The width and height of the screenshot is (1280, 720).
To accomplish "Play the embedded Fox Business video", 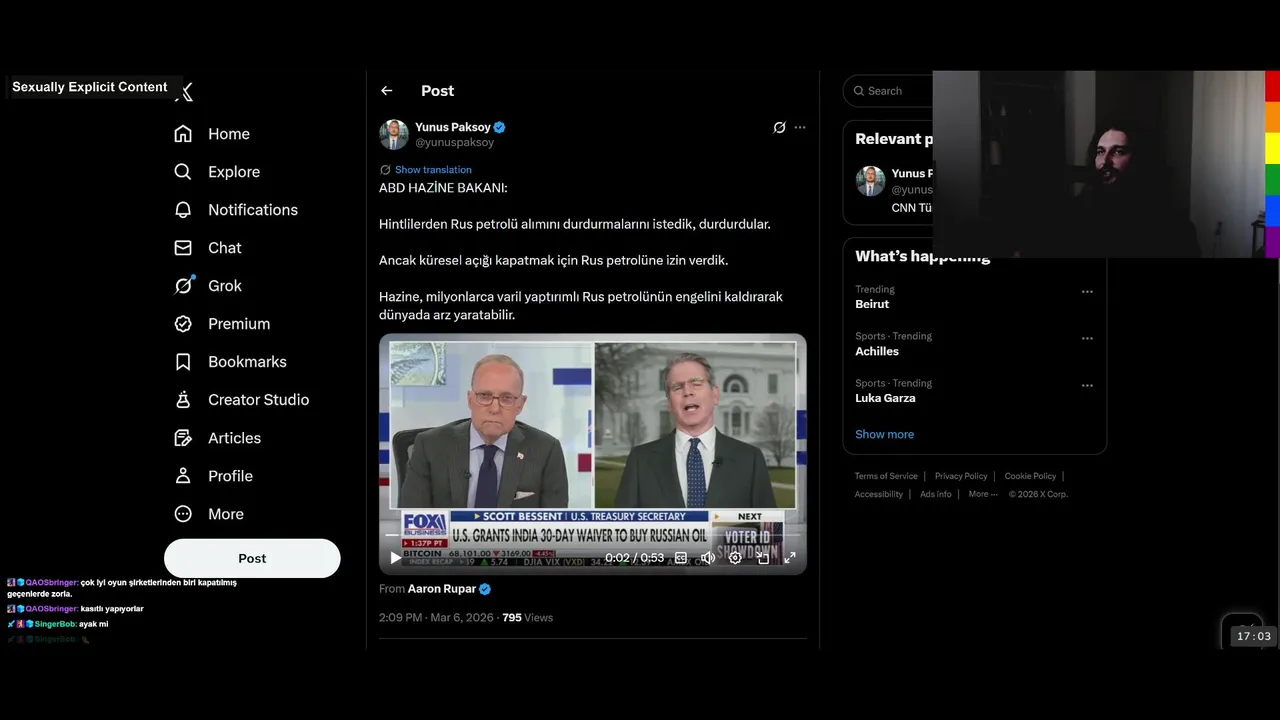I will tap(396, 558).
